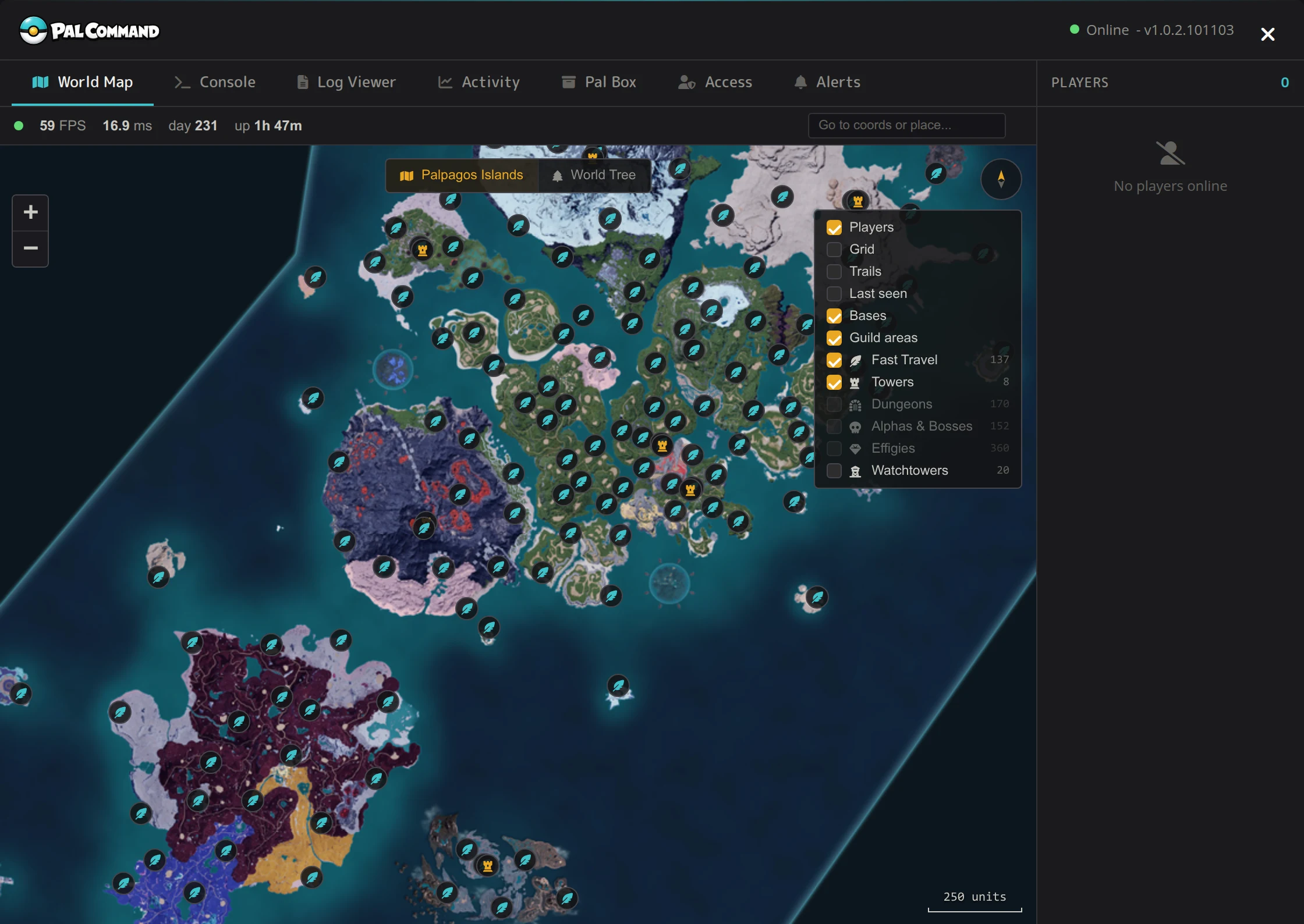
Task: Click the day 231 indicator
Action: [193, 126]
